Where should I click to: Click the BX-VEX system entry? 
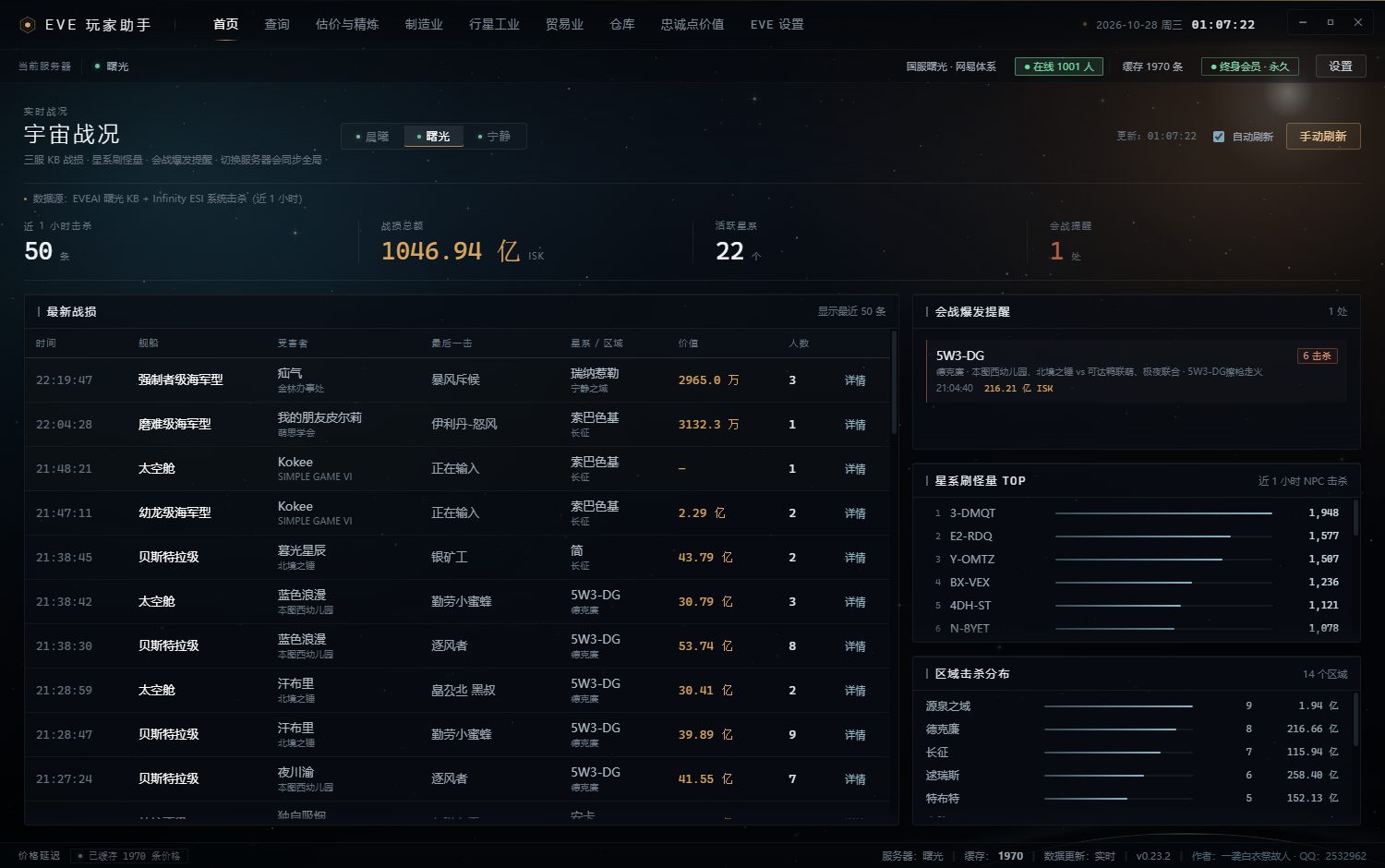tap(969, 583)
